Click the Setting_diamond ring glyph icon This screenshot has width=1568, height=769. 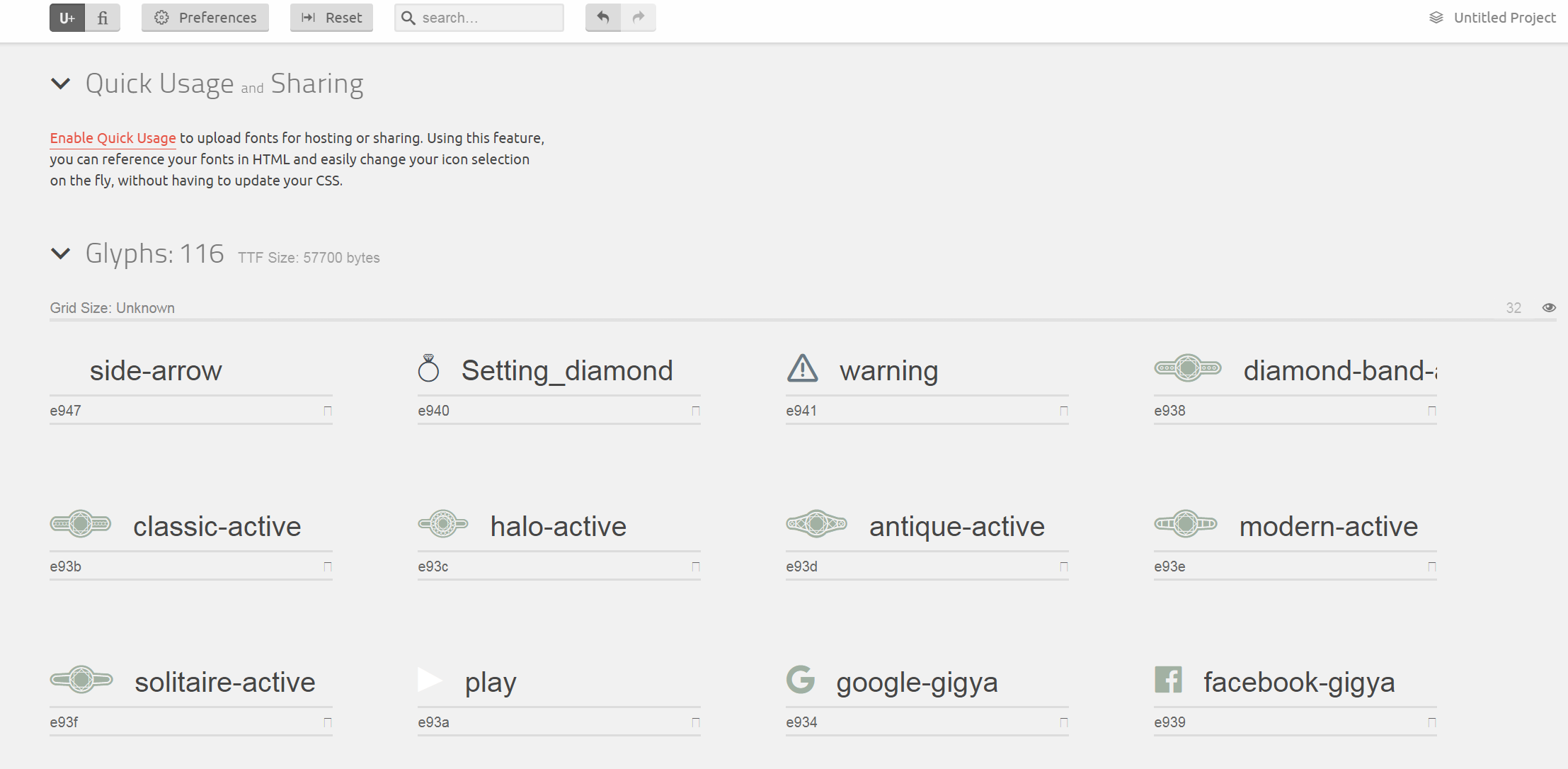coord(428,368)
